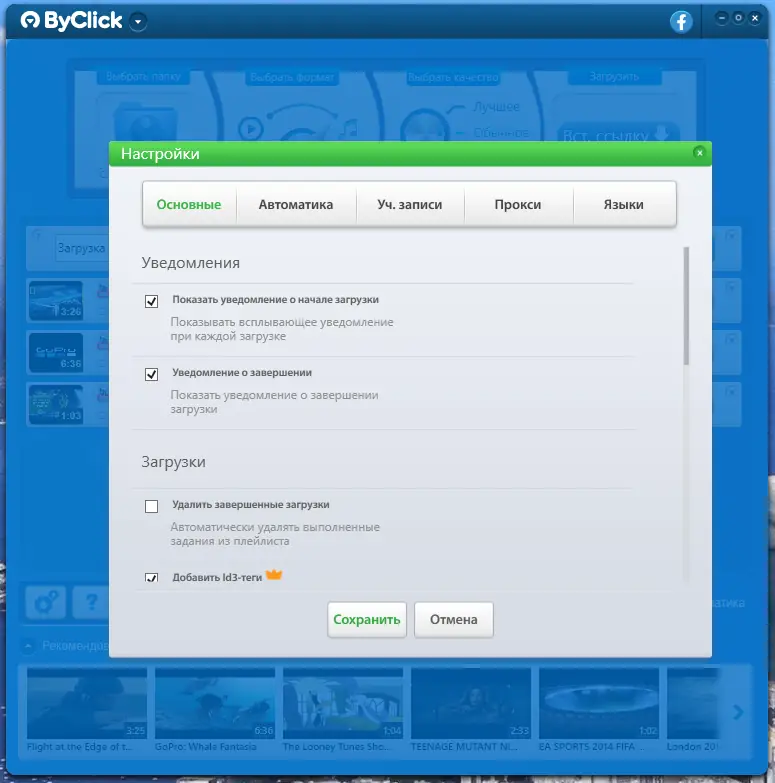775x783 pixels.
Task: Open the GoPro 6:36 download thumbnail
Action: click(x=56, y=353)
